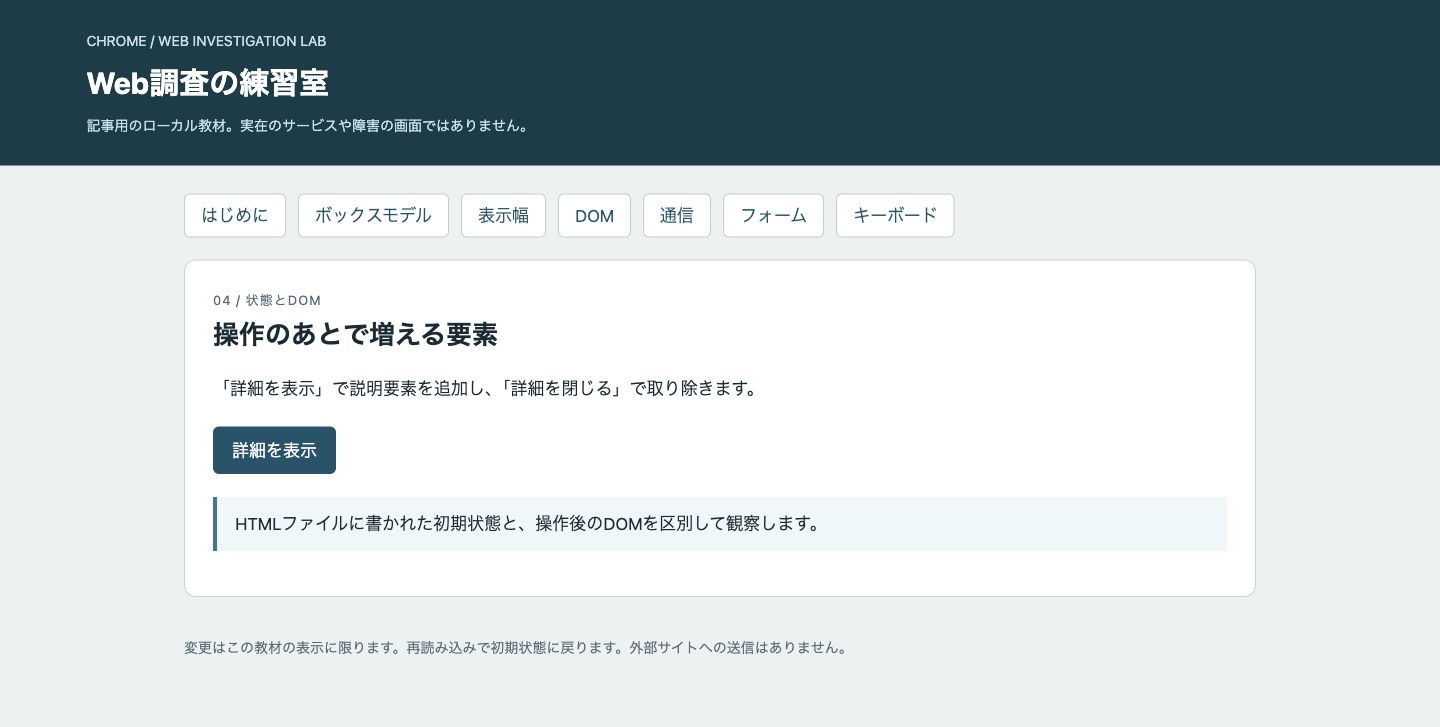Viewport: 1440px width, 727px height.
Task: Select the キーボード tab
Action: click(895, 215)
